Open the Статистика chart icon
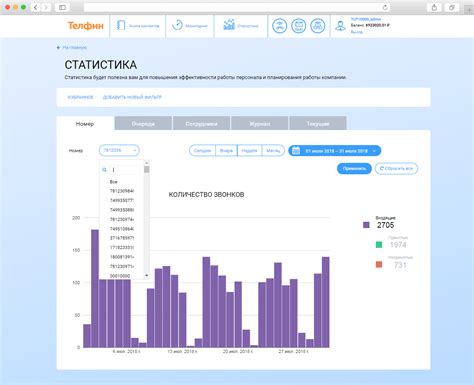474x385 pixels. [229, 25]
